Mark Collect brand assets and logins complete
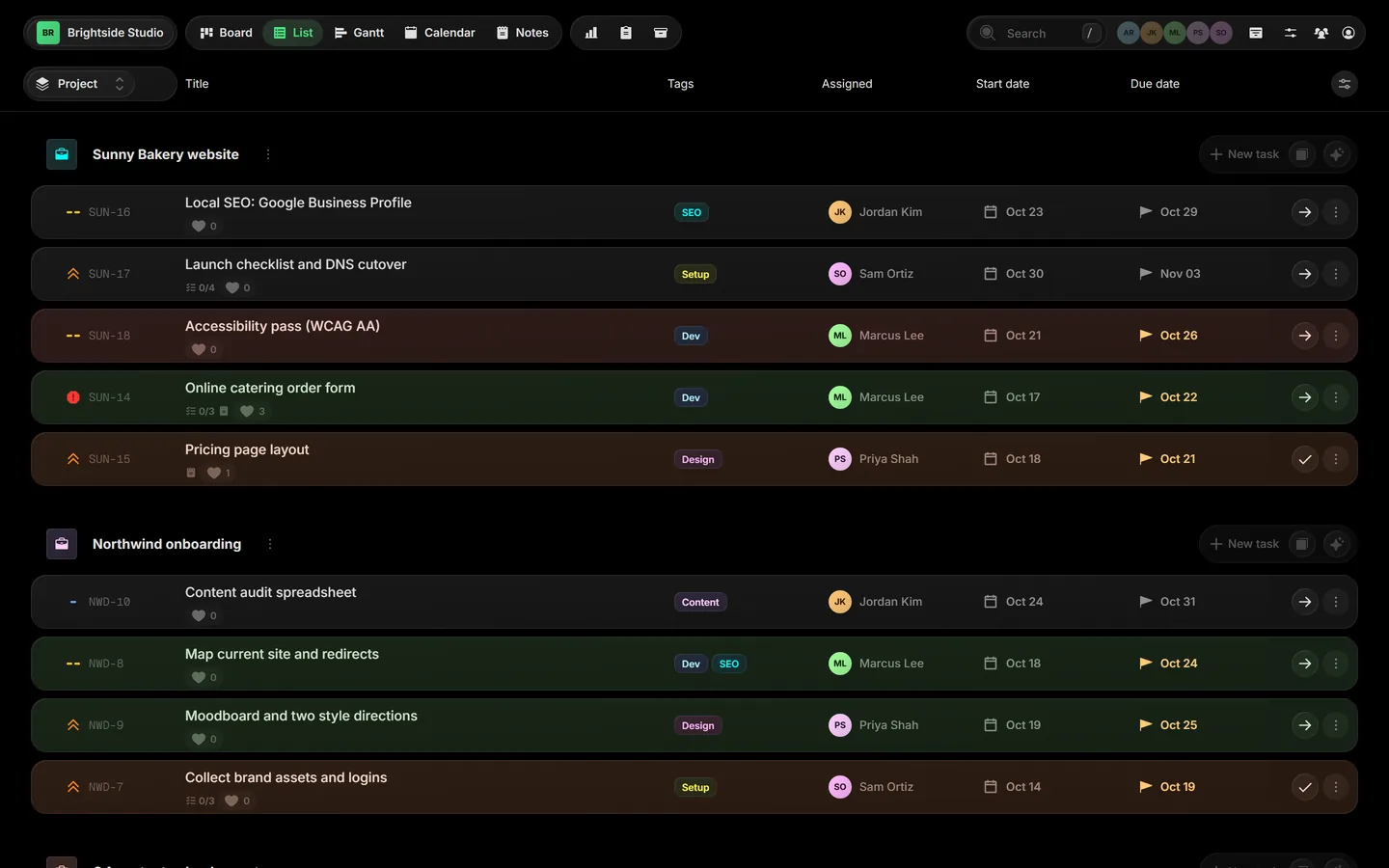The height and width of the screenshot is (868, 1389). pyautogui.click(x=1305, y=787)
